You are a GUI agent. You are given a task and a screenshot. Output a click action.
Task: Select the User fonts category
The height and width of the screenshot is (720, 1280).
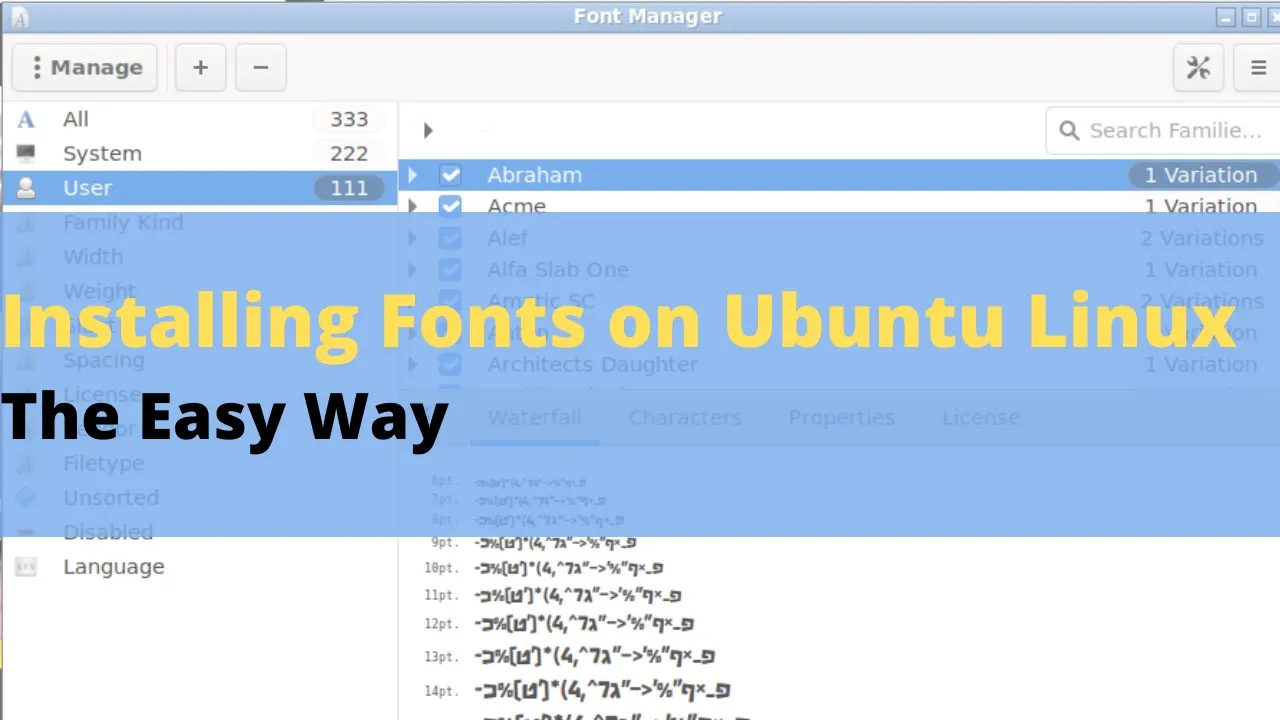[200, 188]
